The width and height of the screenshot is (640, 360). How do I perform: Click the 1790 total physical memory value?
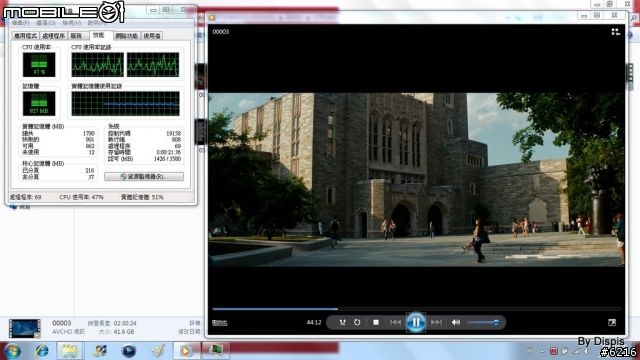click(x=89, y=133)
